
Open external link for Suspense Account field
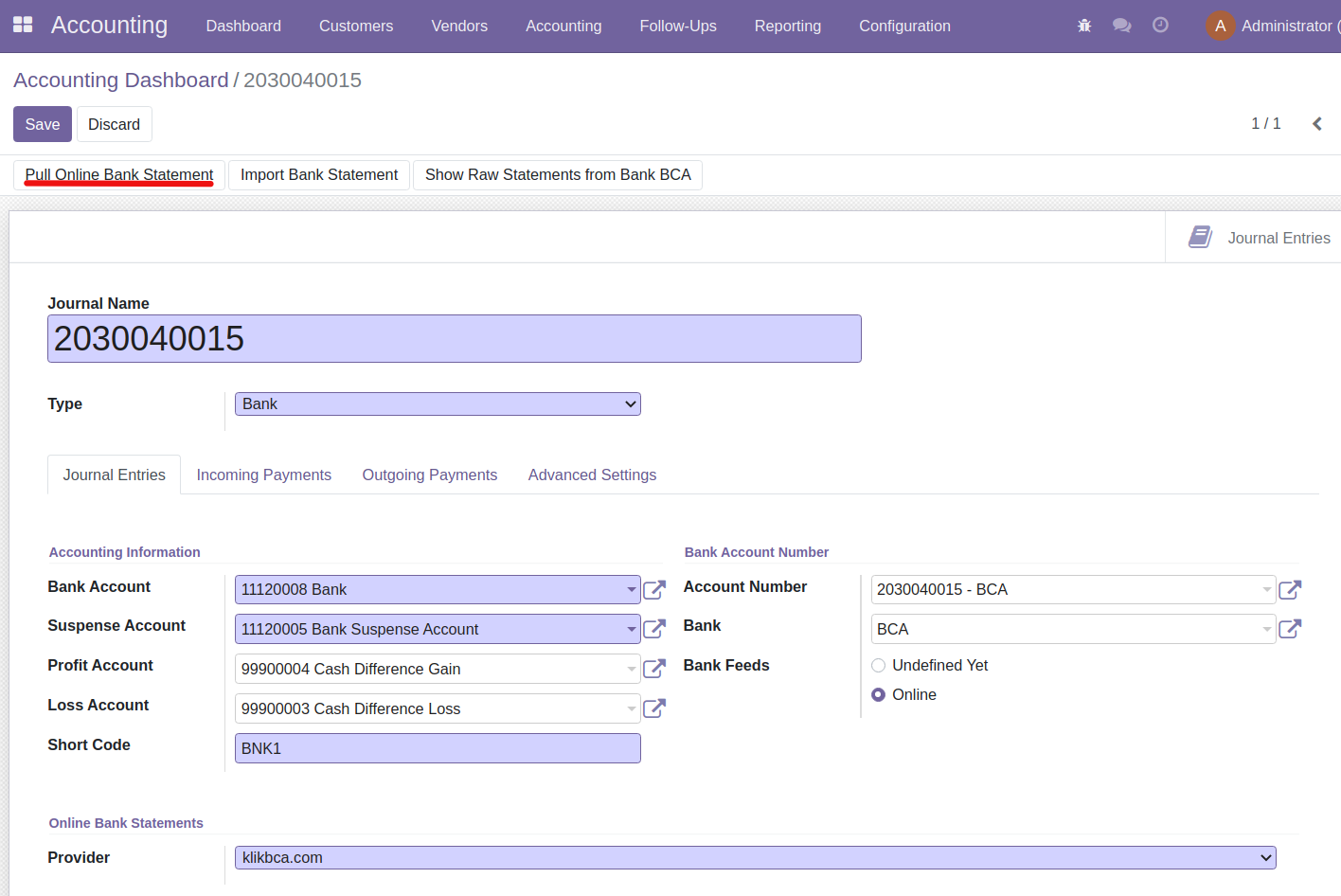point(654,629)
